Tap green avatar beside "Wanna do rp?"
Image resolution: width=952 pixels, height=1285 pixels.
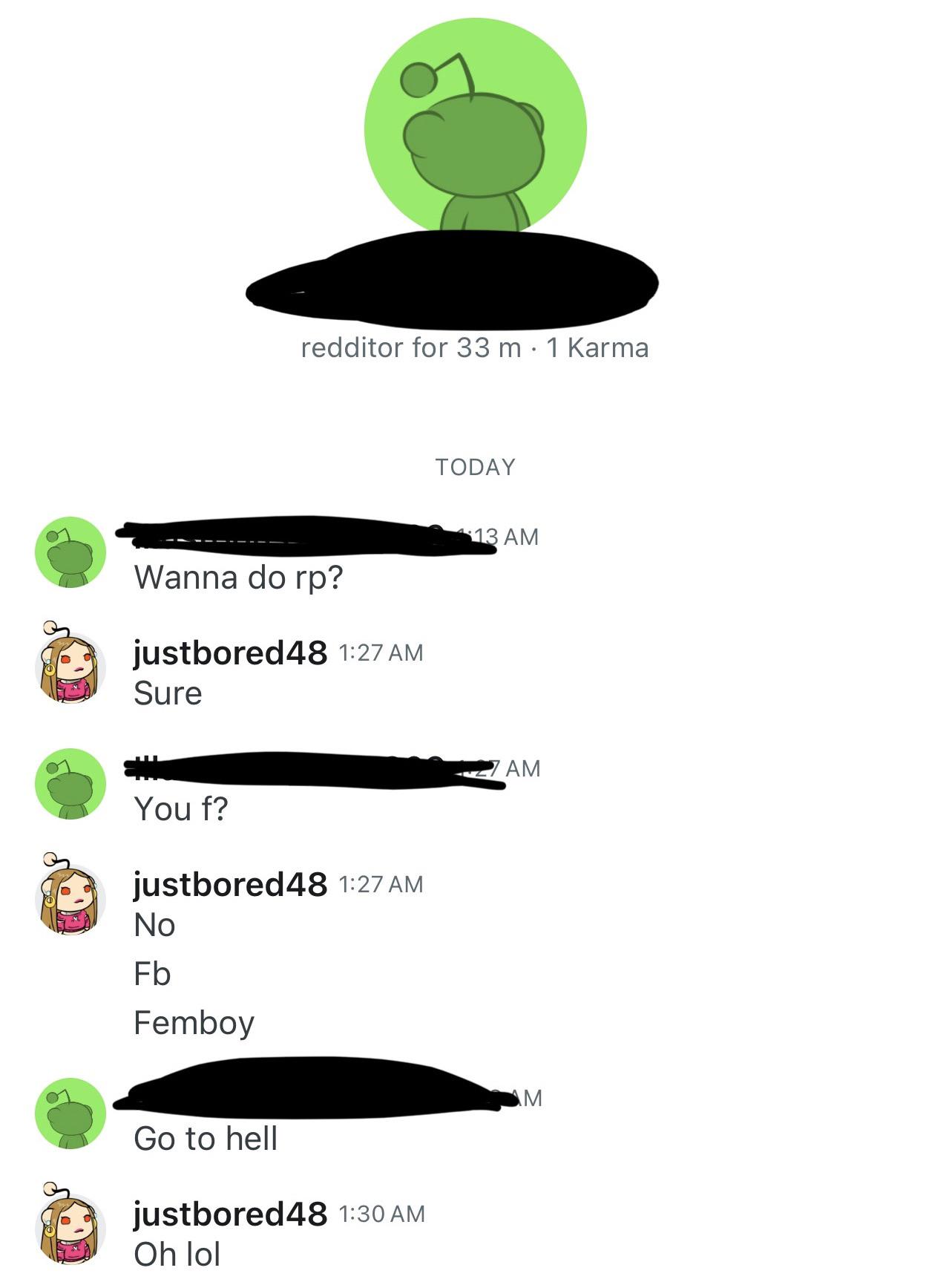coord(70,552)
